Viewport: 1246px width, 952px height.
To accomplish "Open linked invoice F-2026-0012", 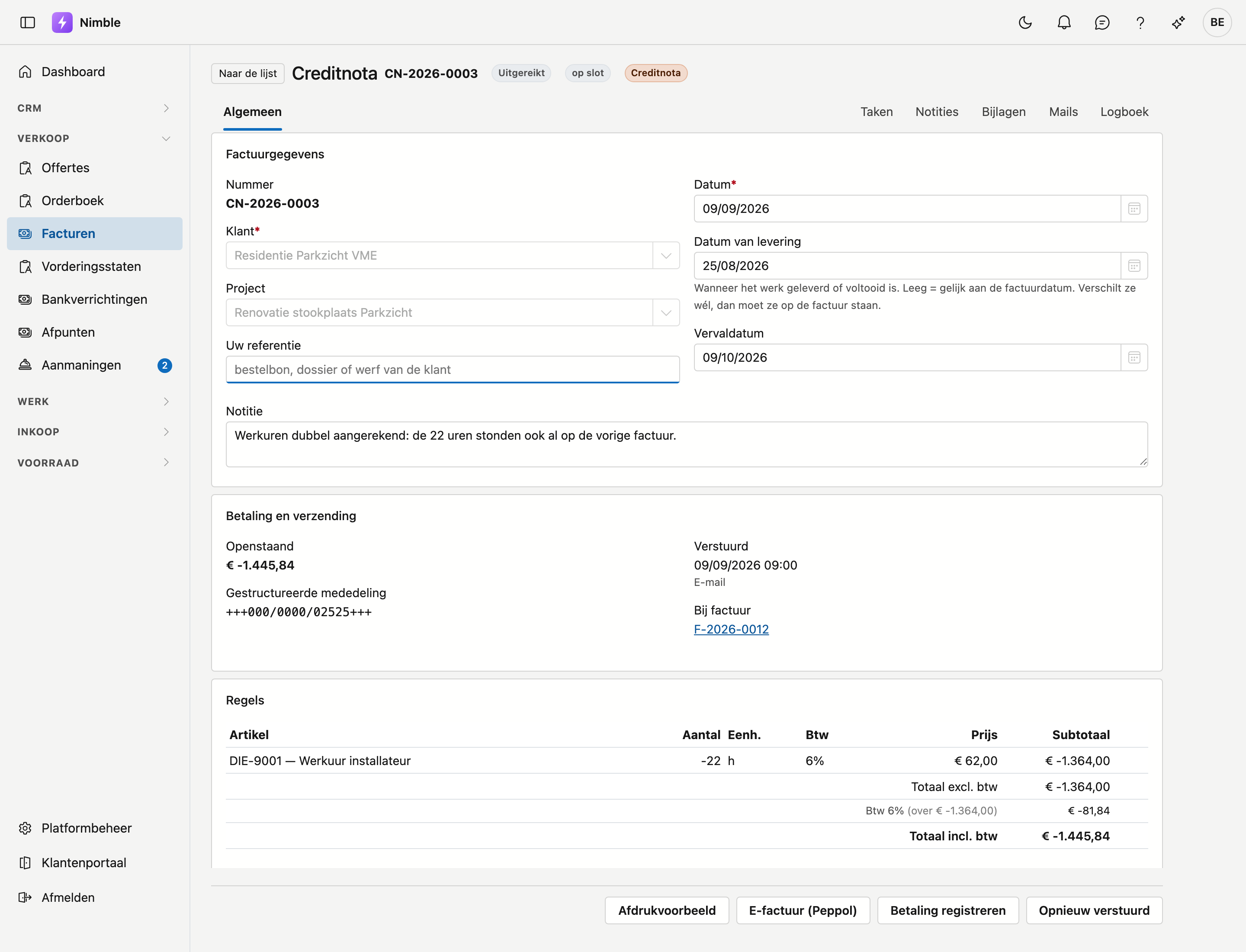I will tap(731, 629).
